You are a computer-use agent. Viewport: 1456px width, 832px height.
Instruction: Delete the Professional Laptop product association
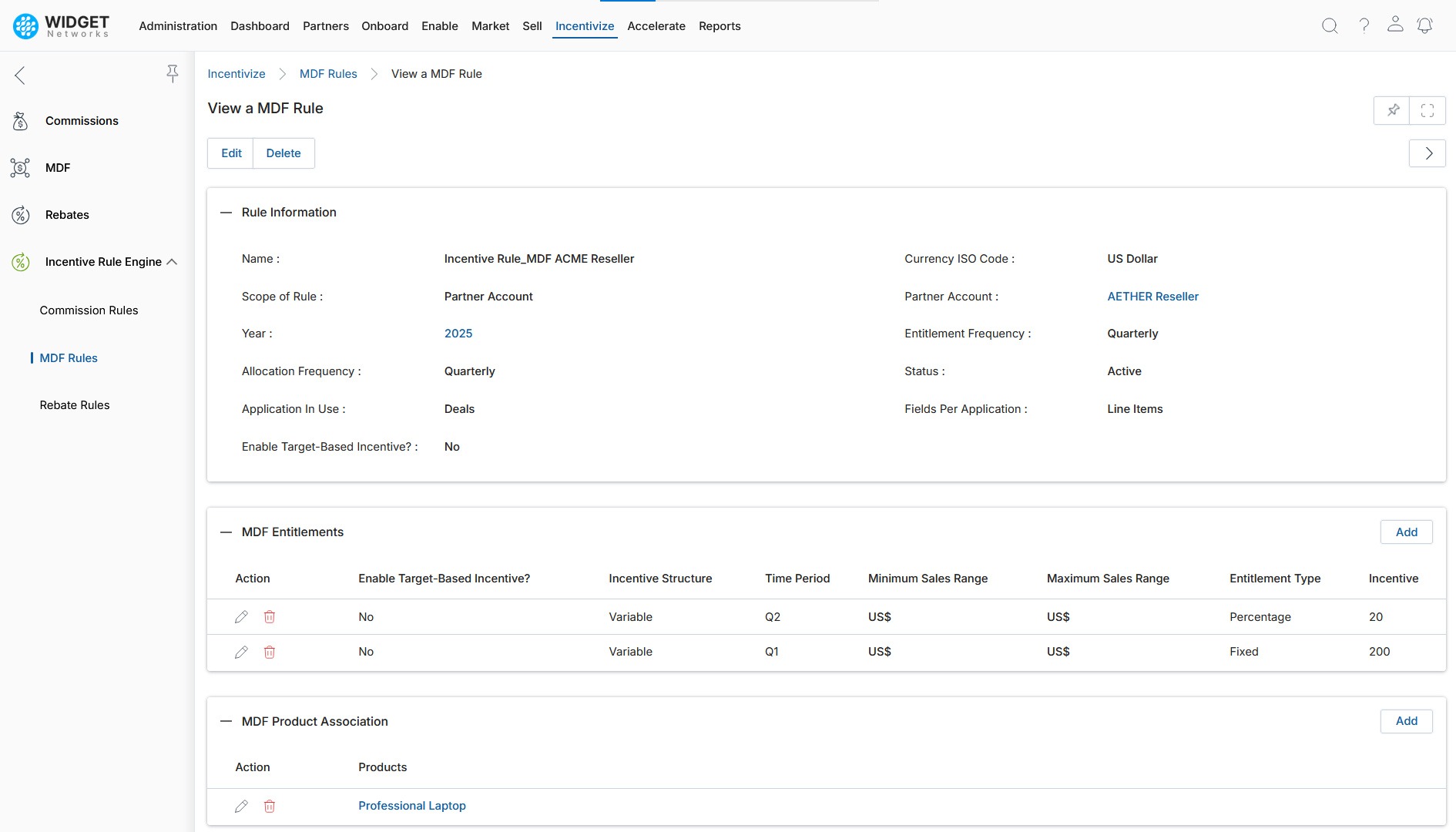click(270, 806)
